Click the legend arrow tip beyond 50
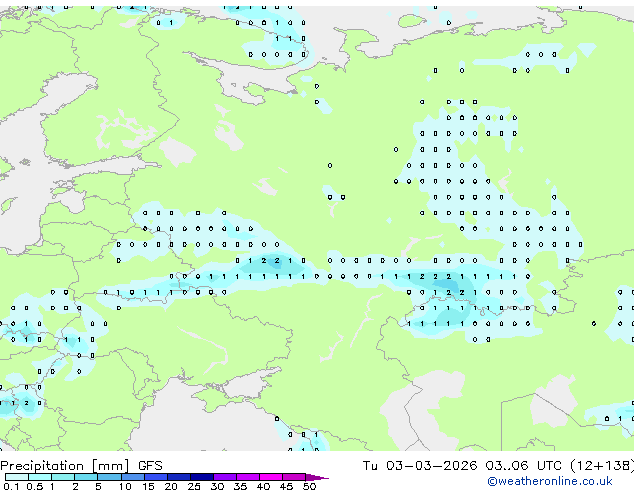This screenshot has width=634, height=490. [317, 477]
